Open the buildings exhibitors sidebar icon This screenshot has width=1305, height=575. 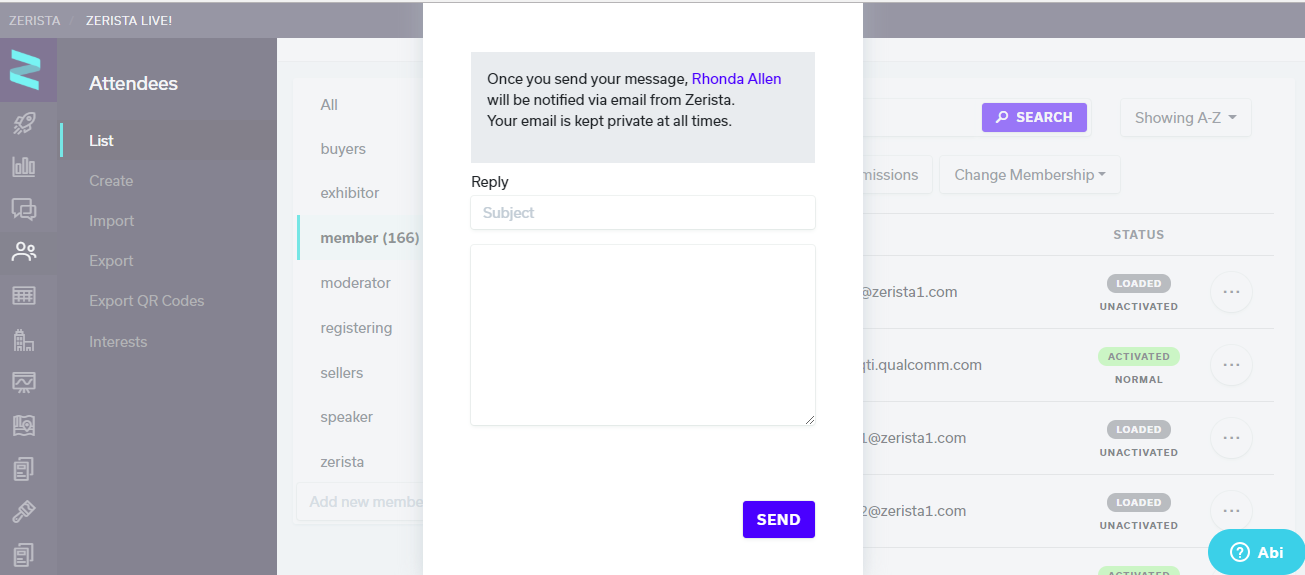[24, 340]
